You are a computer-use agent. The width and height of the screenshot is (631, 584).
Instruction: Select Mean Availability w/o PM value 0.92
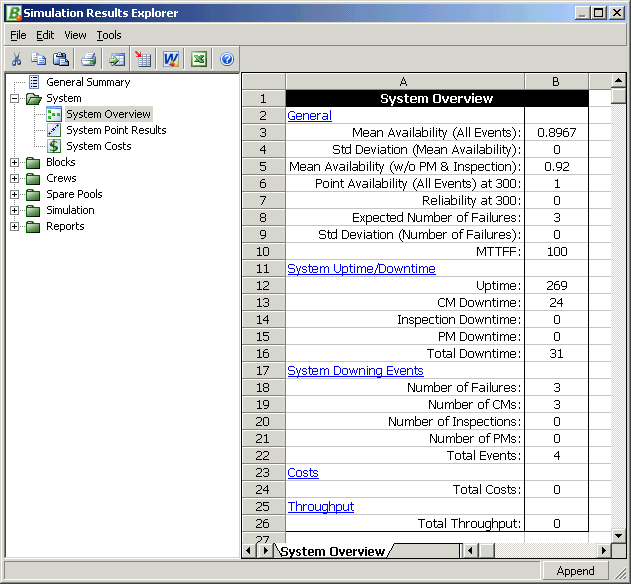(557, 166)
